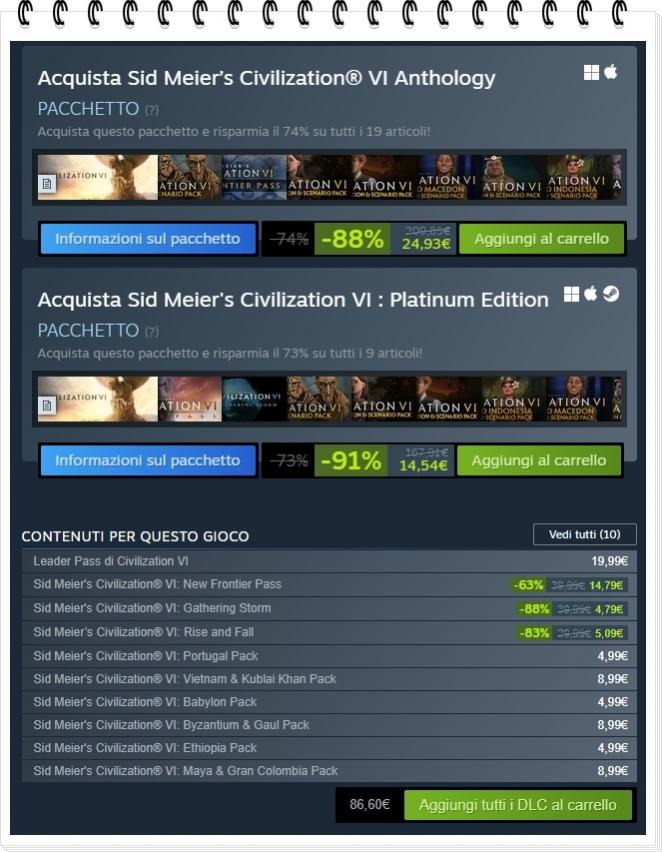
Task: Open the Leader Pass di Civilization VI entry
Action: pos(329,561)
